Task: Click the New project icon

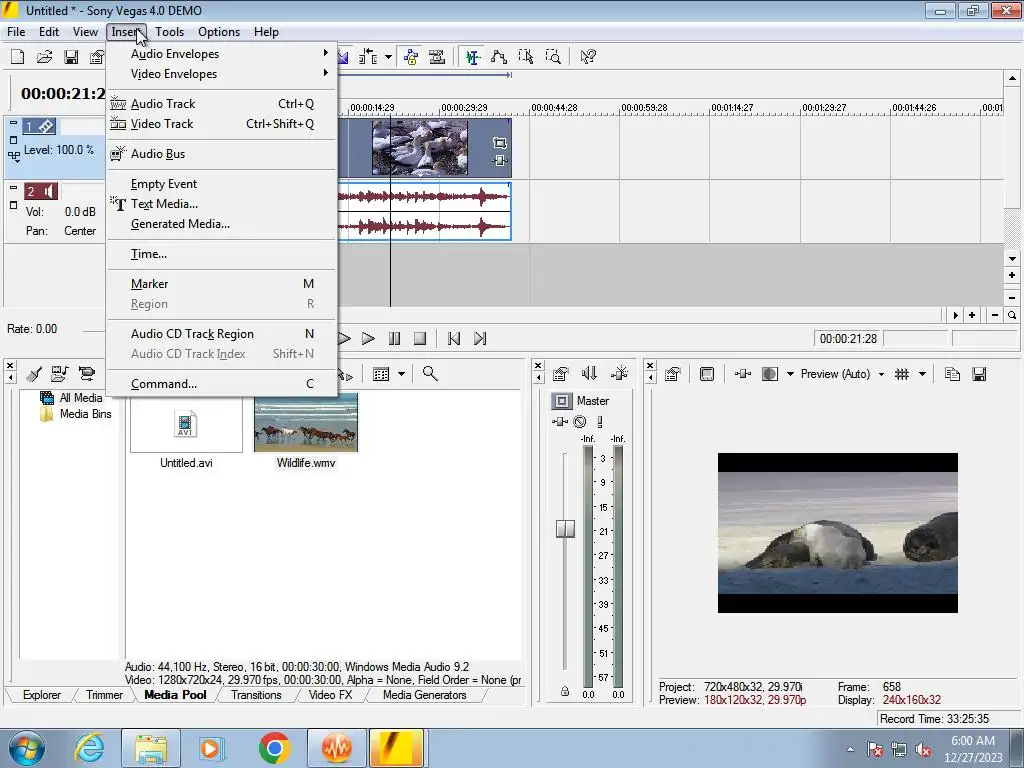Action: click(18, 57)
